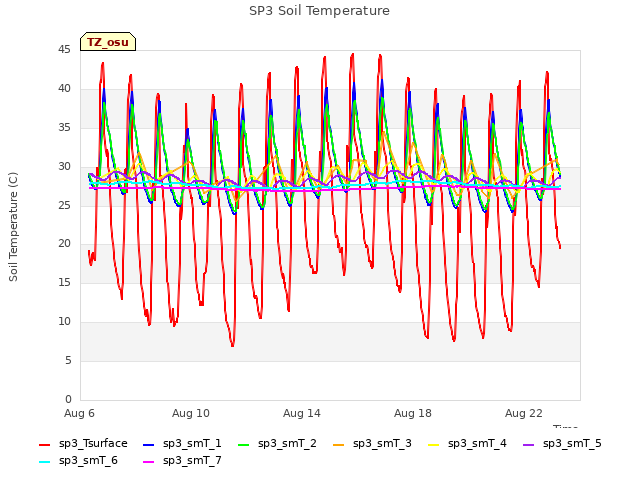Click the purple sp3_smT_5 legend swatch
This screenshot has width=640, height=480.
pyautogui.click(x=529, y=444)
